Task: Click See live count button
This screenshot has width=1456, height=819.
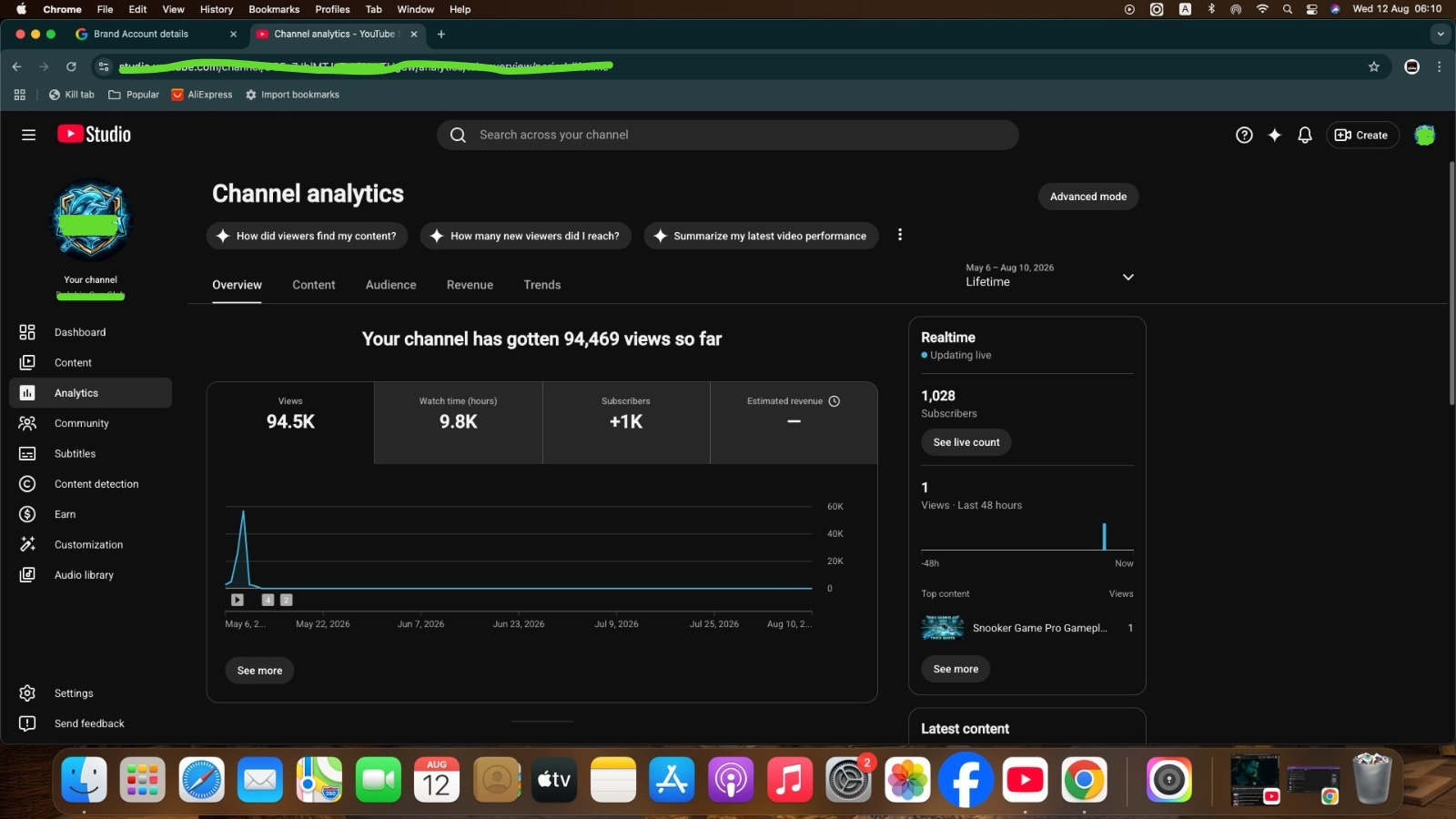Action: coord(966,442)
